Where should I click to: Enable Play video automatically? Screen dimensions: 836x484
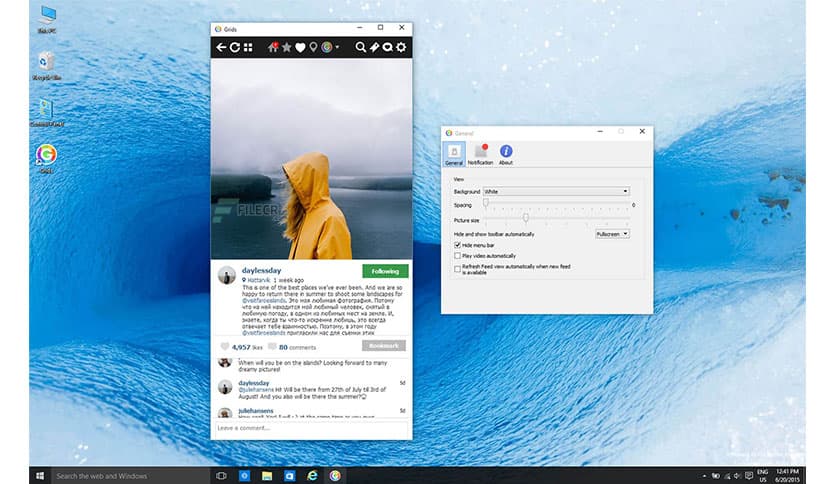pos(457,257)
